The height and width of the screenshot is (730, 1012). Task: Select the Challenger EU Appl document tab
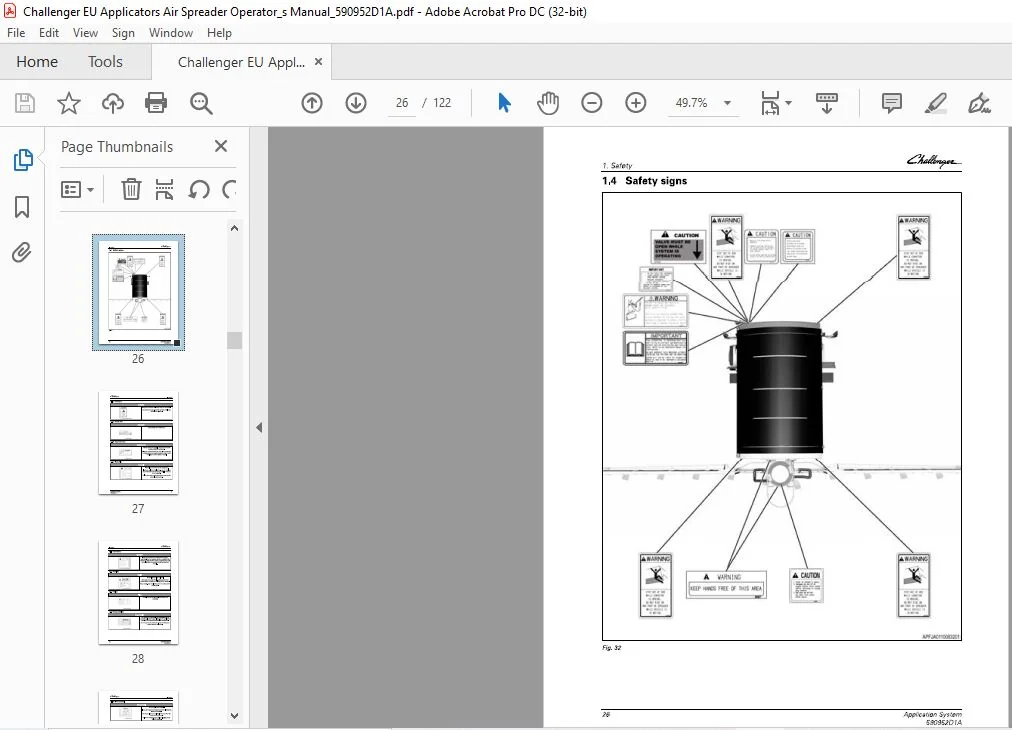(241, 63)
